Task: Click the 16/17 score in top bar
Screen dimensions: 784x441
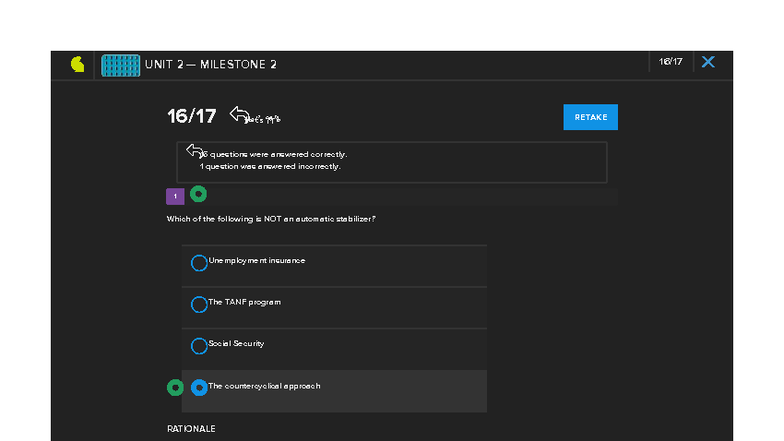Action: pyautogui.click(x=670, y=62)
